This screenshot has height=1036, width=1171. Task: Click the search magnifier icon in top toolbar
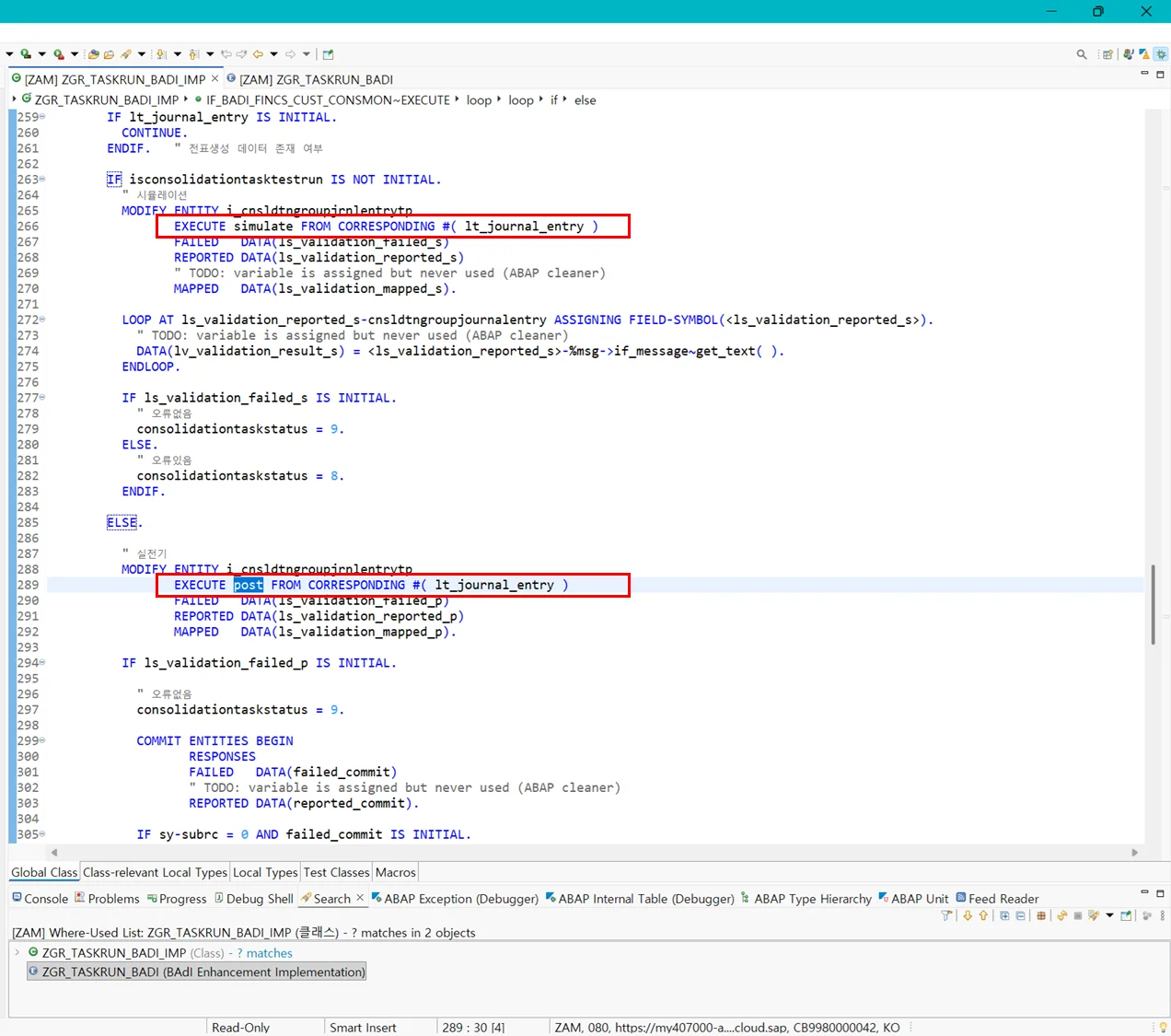point(1082,54)
